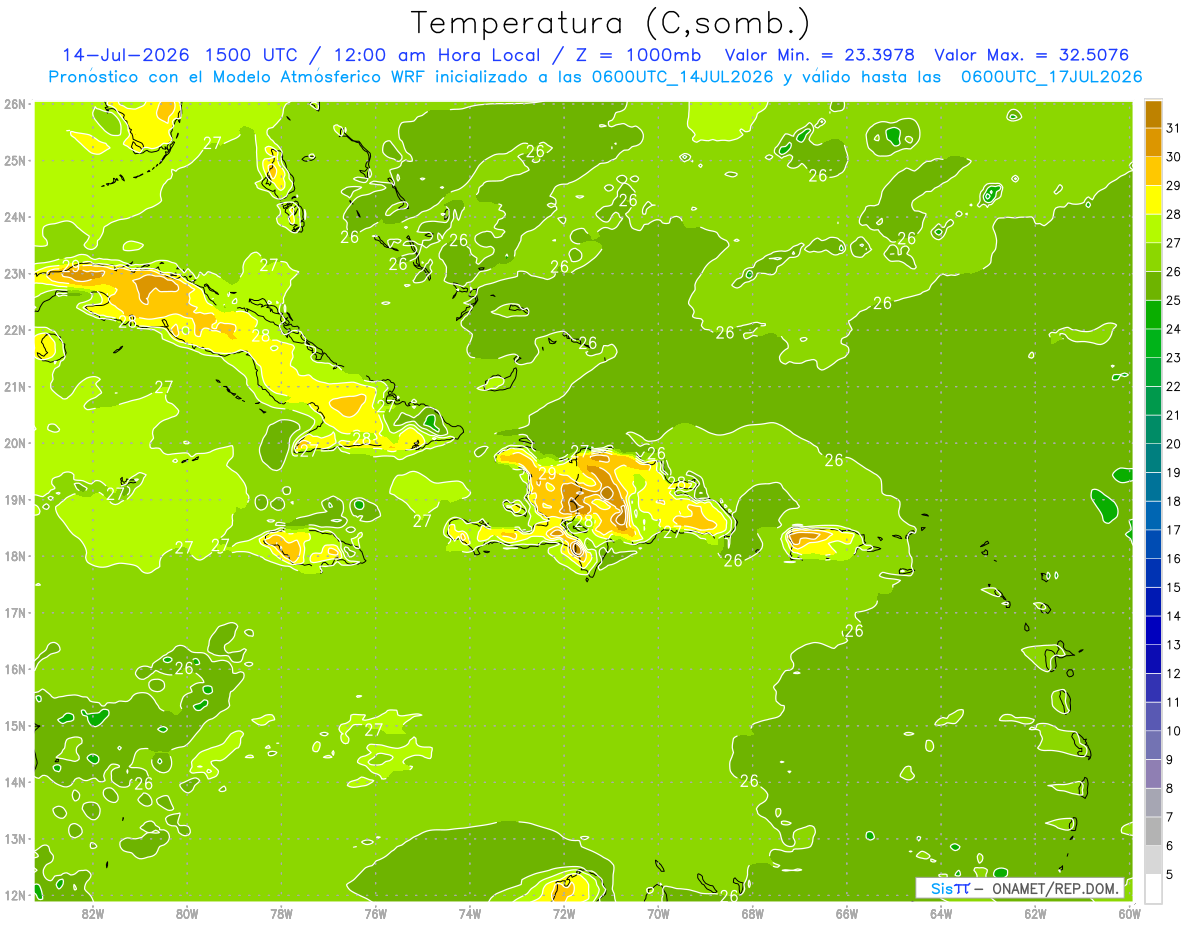Click the longitude label "76W"

click(x=376, y=913)
